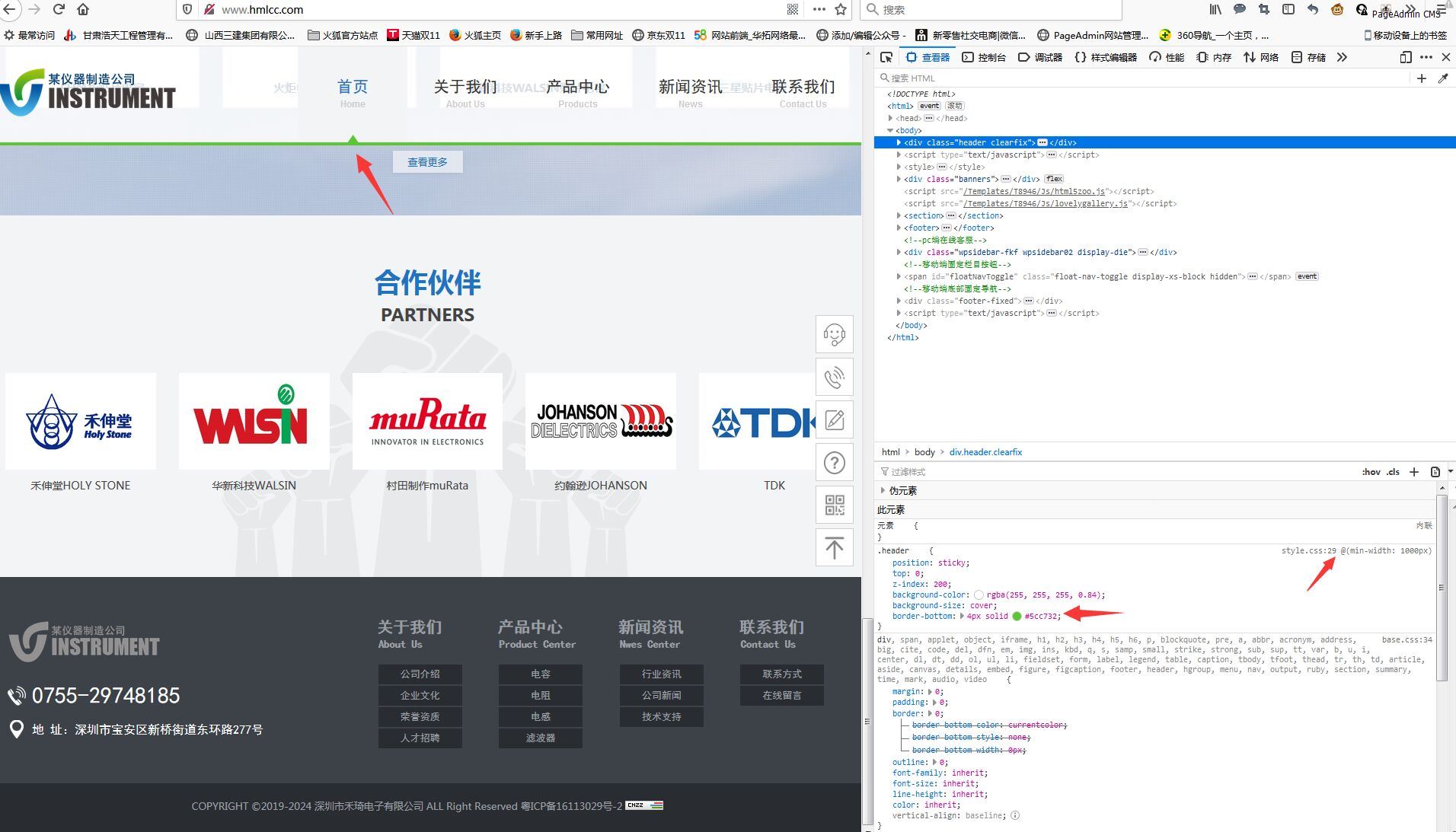Viewport: 1456px width, 832px height.
Task: Create new node with plus icon
Action: click(x=1421, y=78)
